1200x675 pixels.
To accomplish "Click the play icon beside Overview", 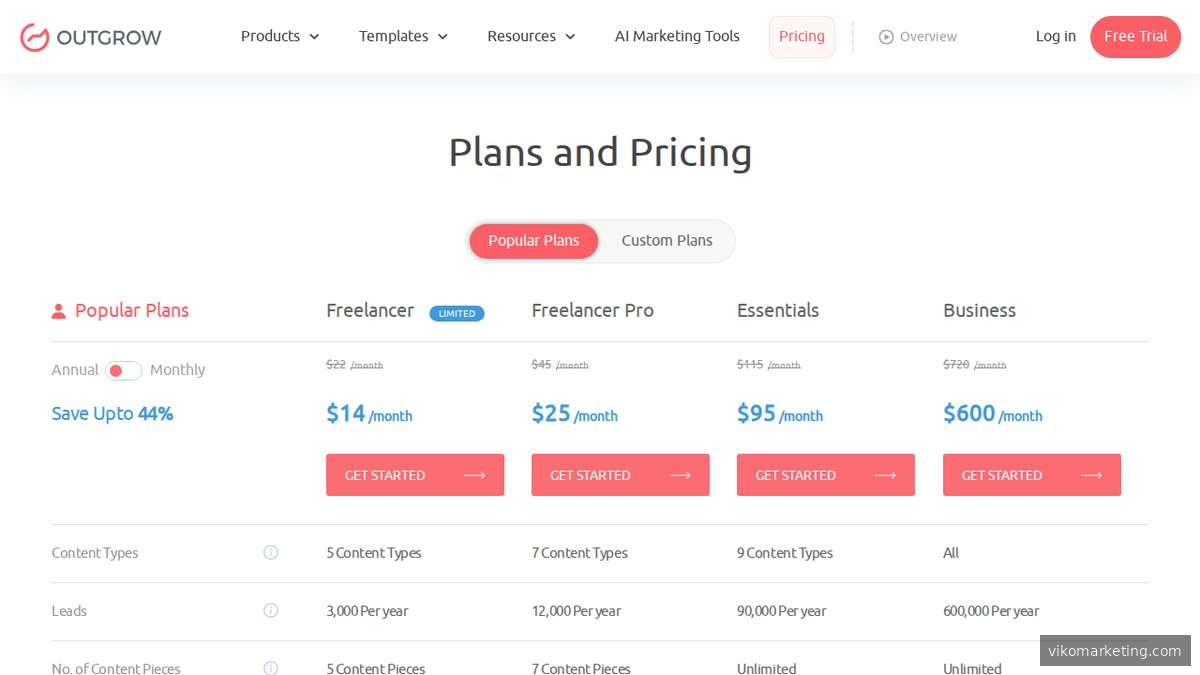I will tap(885, 36).
